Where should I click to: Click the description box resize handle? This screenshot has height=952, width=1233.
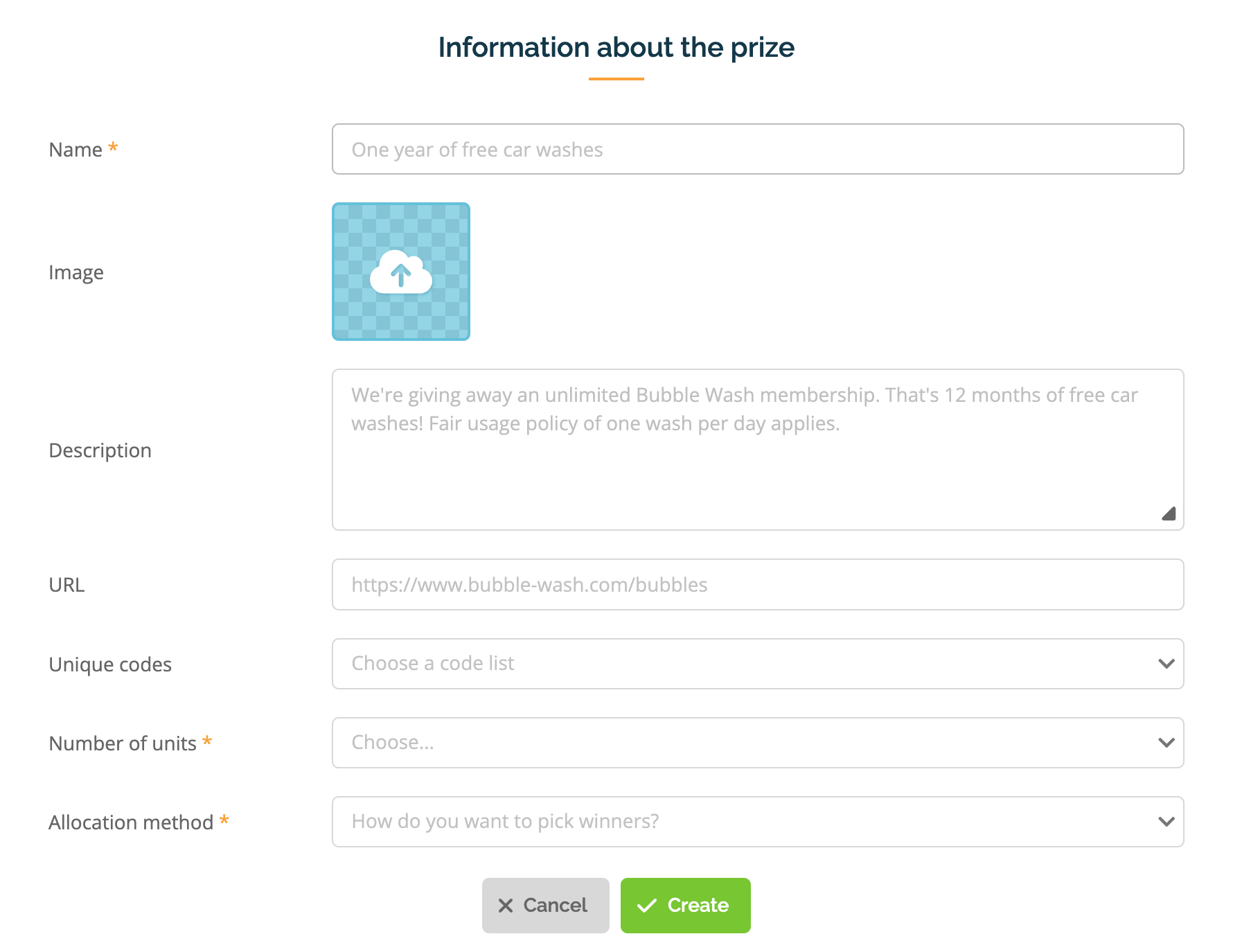tap(1169, 513)
